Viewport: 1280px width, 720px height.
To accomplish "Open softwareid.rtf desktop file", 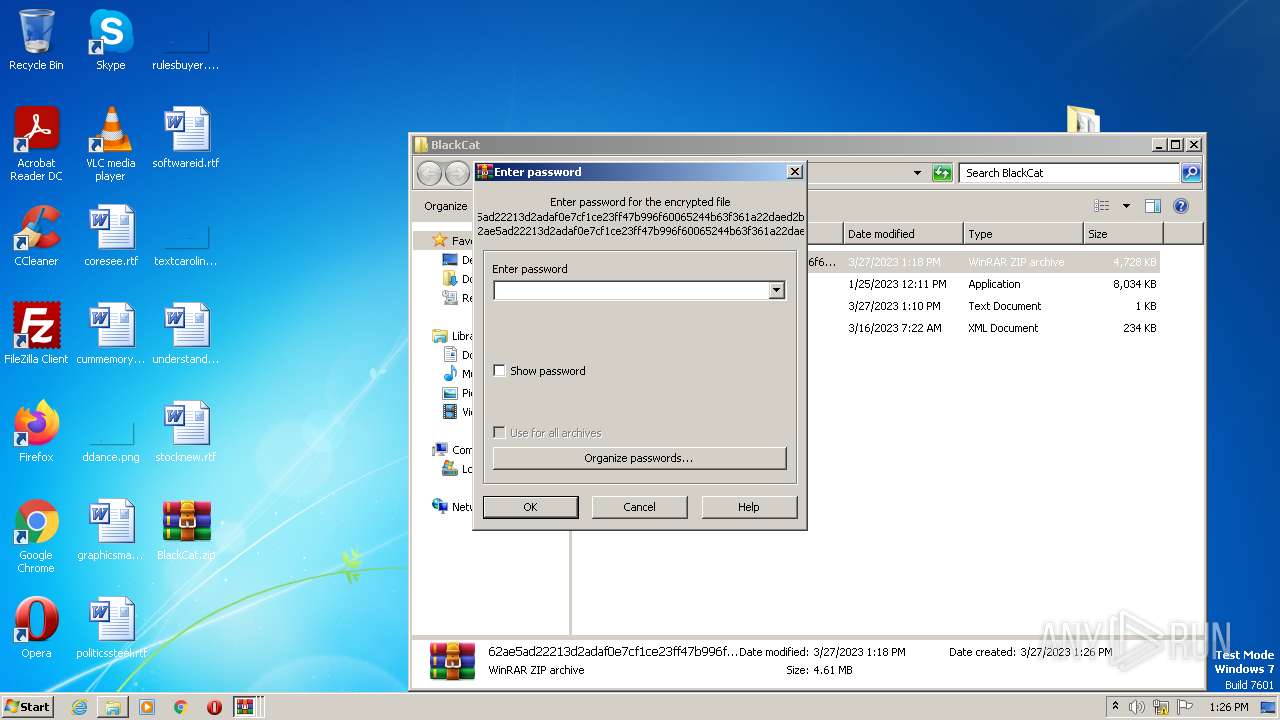I will (x=186, y=138).
